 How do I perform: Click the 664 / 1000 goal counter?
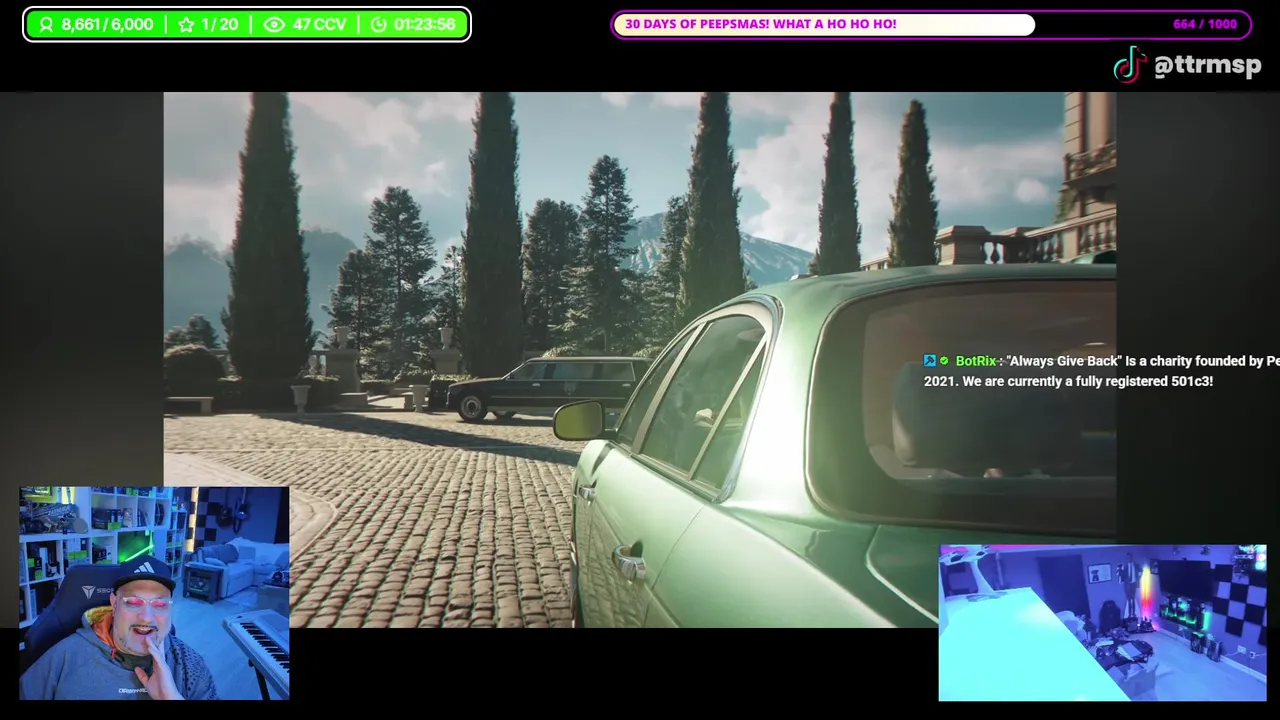1204,24
